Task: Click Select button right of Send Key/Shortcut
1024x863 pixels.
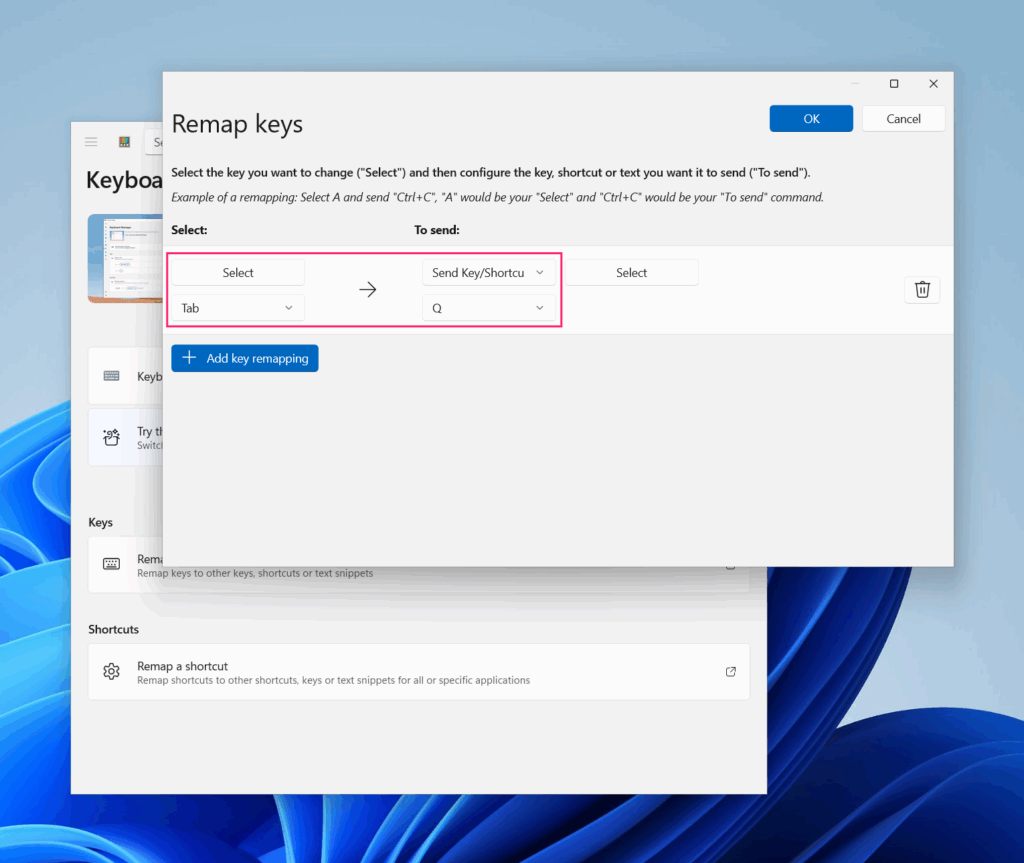Action: point(632,272)
